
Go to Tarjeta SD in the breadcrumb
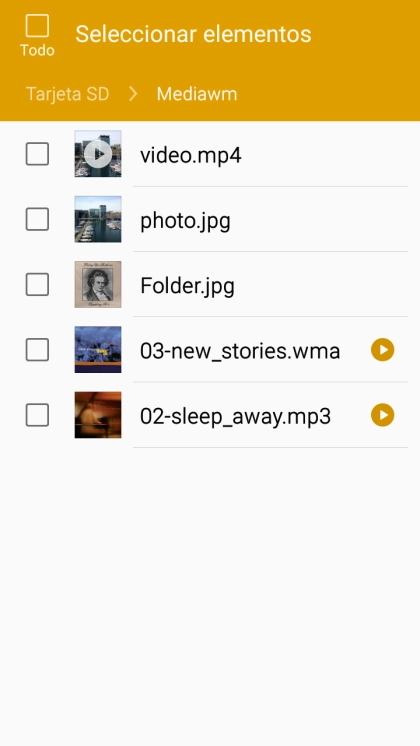point(68,94)
